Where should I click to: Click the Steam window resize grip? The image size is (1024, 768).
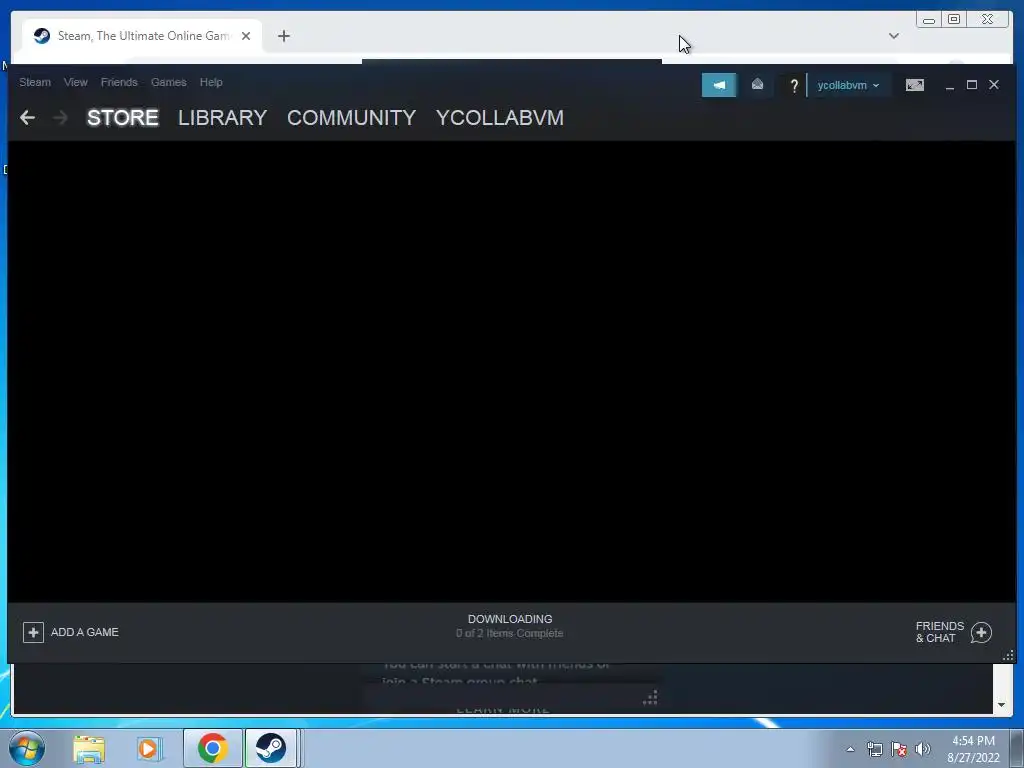1008,656
